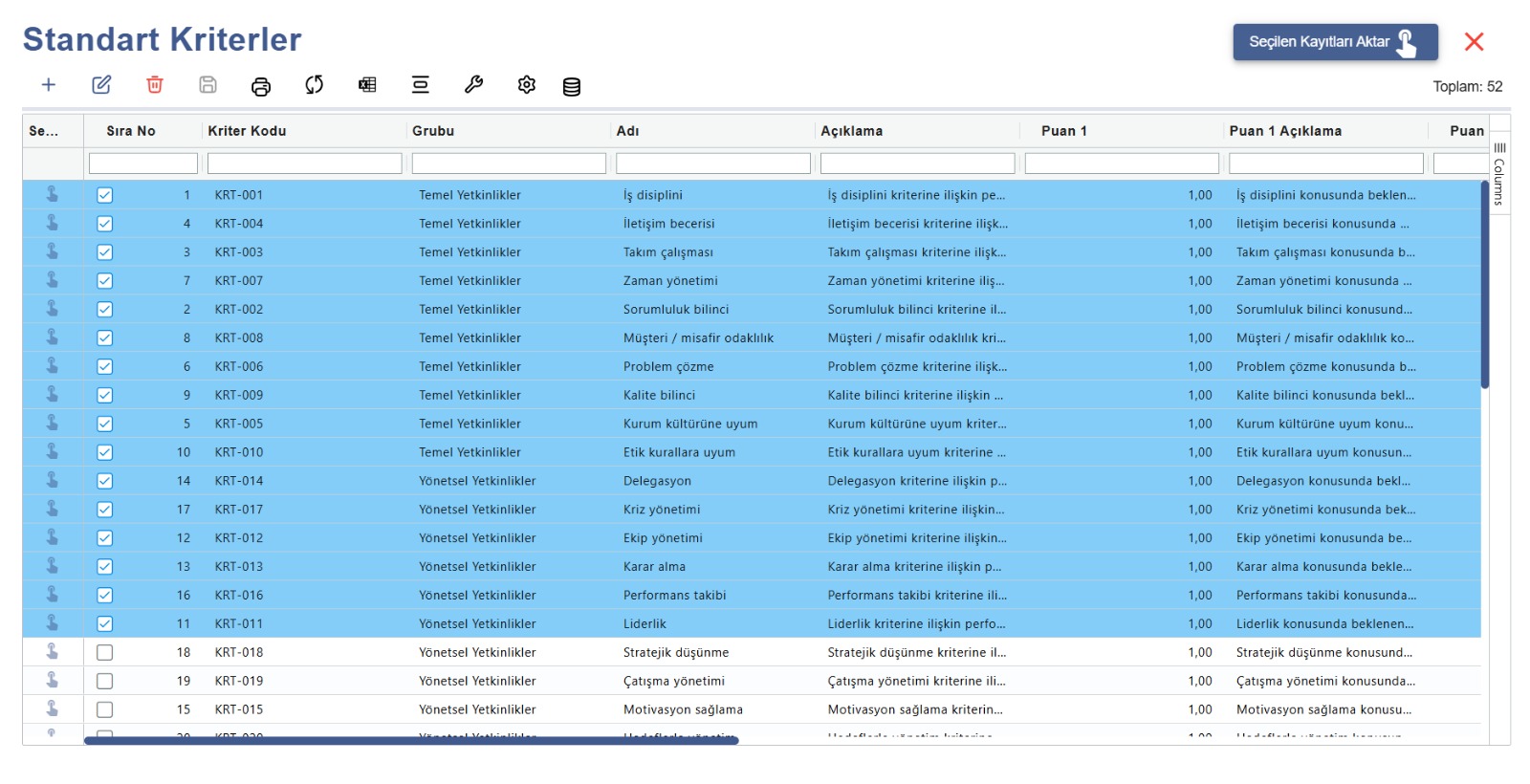
Task: Click the wrench tool icon
Action: [x=473, y=85]
